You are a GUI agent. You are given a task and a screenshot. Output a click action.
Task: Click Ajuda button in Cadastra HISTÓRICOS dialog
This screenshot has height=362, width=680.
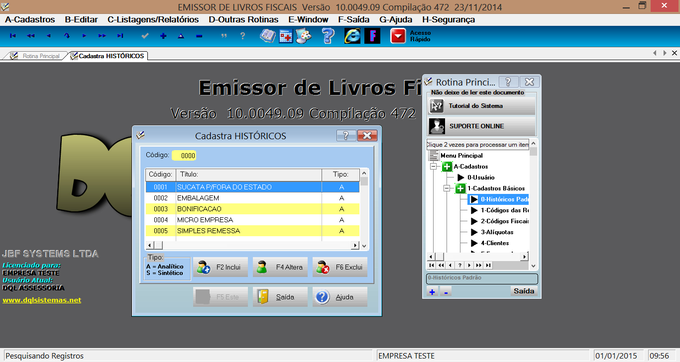[x=340, y=297]
